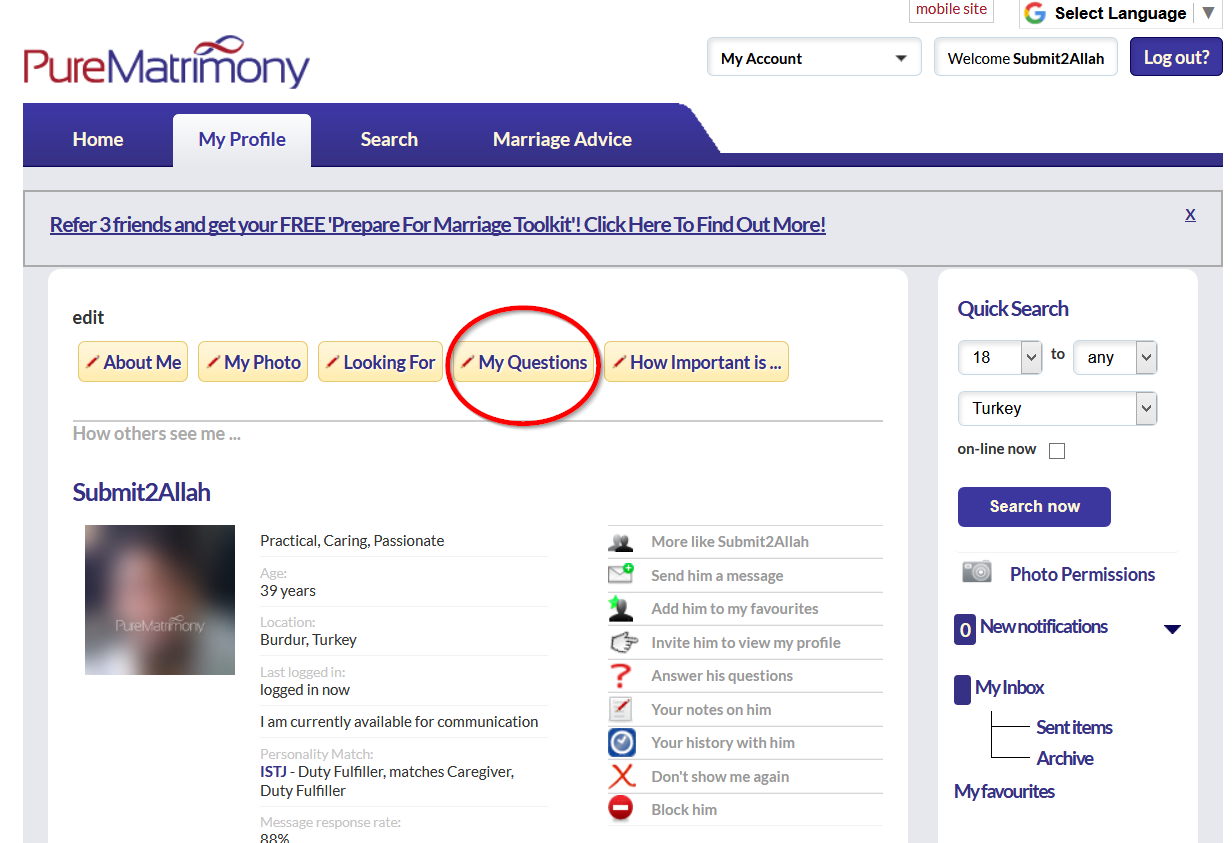This screenshot has height=843, width=1232.
Task: Edit My Photo
Action: click(253, 362)
